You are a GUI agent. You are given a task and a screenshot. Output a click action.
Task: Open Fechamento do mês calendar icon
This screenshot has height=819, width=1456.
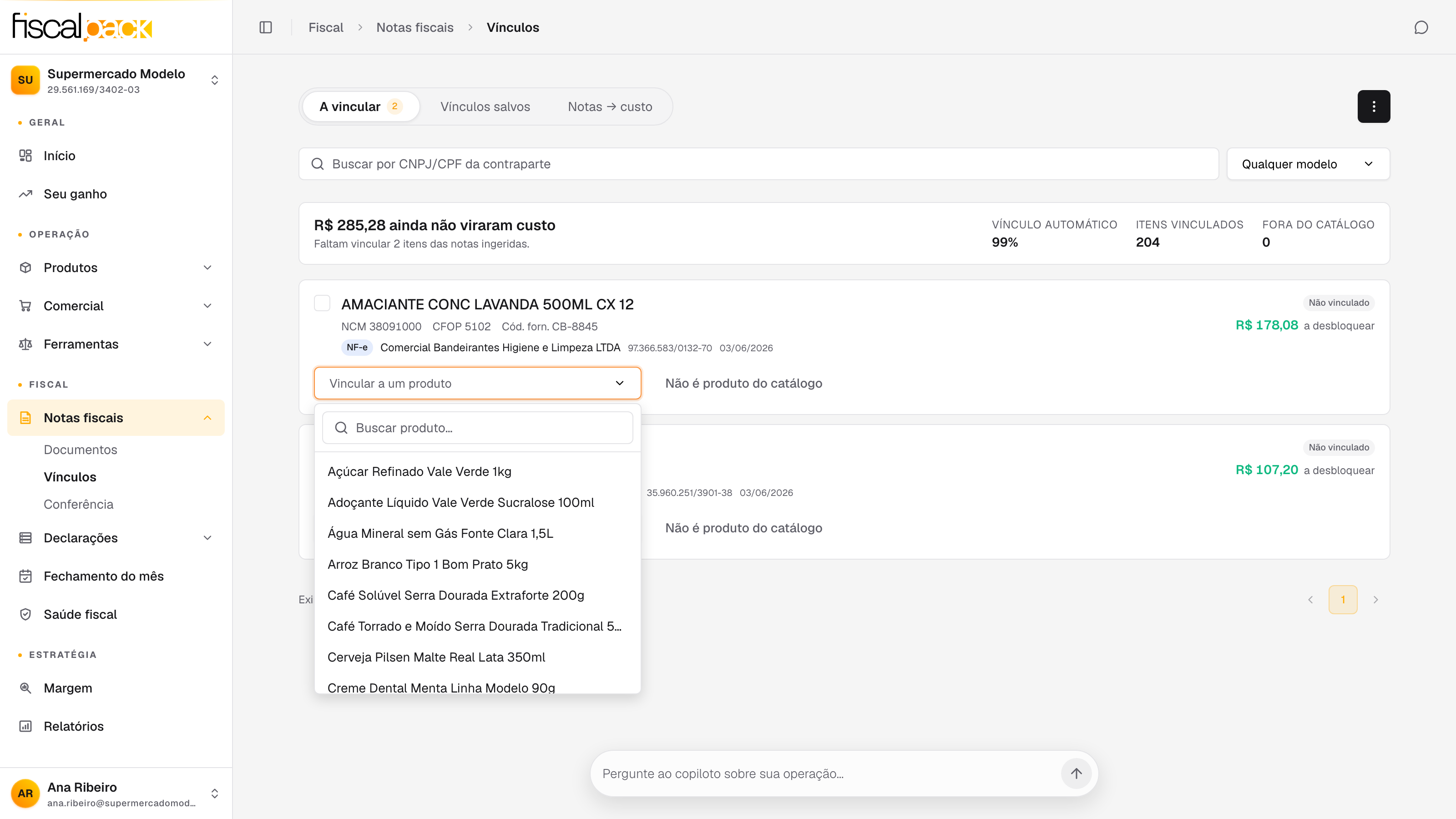[x=25, y=576]
